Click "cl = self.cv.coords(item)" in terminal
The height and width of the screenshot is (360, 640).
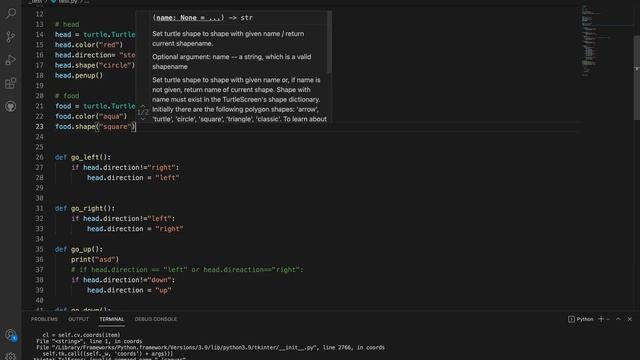point(81,335)
